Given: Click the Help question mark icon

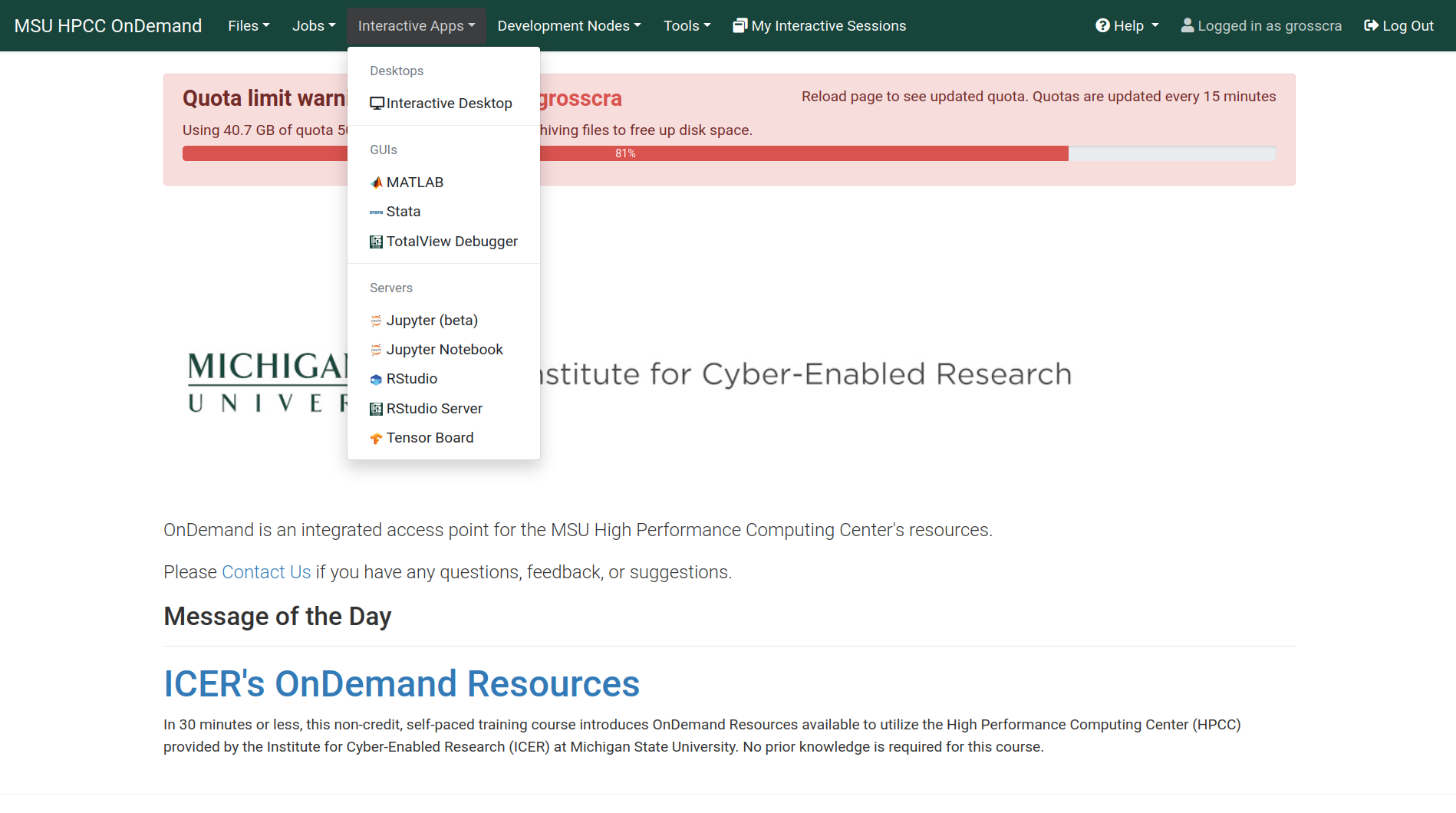Looking at the screenshot, I should pos(1102,25).
